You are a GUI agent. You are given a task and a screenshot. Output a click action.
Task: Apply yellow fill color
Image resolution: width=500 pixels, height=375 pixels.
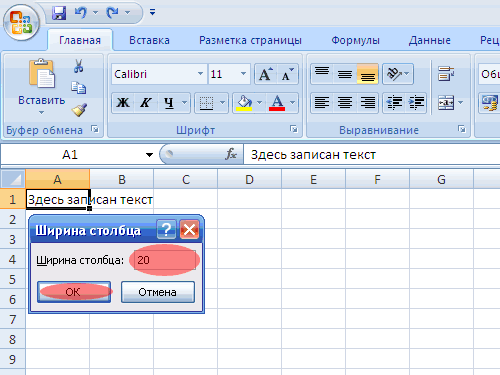244,103
